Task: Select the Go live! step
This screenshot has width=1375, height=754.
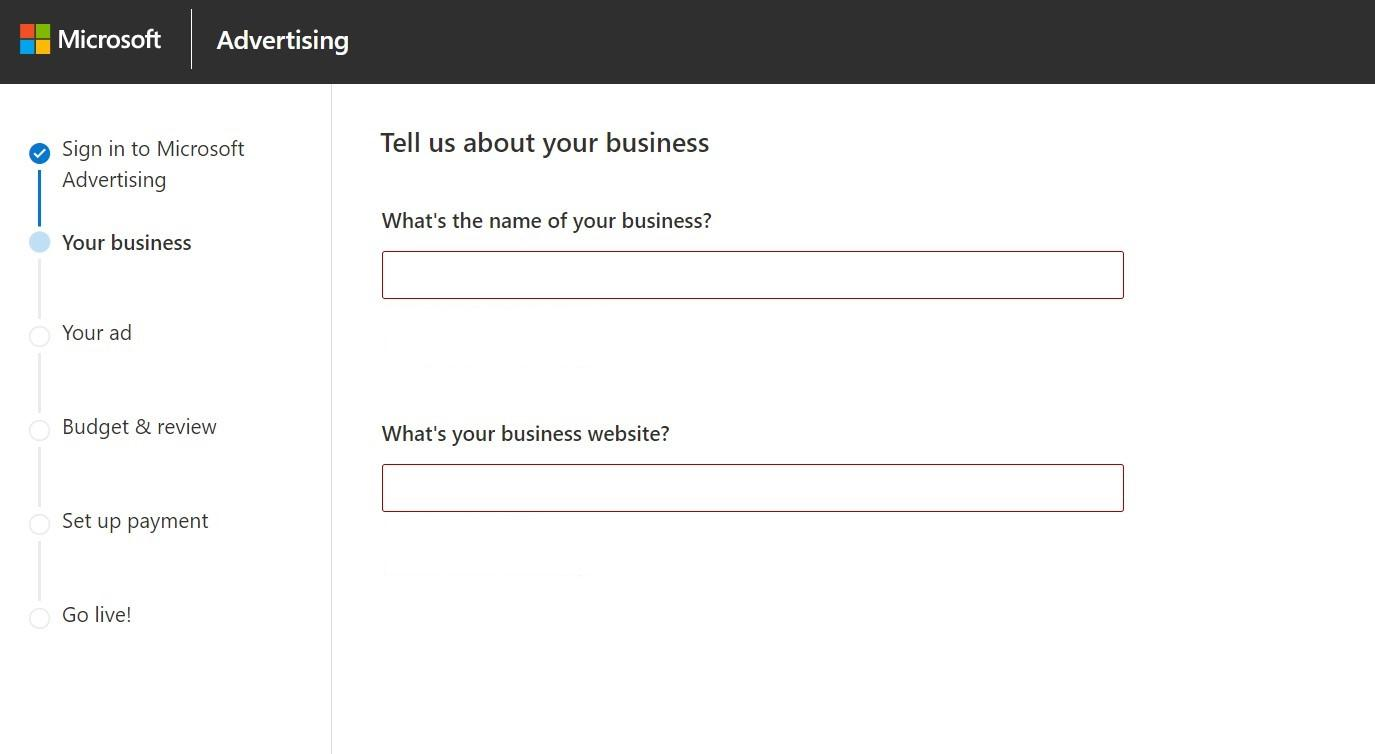Action: tap(96, 615)
